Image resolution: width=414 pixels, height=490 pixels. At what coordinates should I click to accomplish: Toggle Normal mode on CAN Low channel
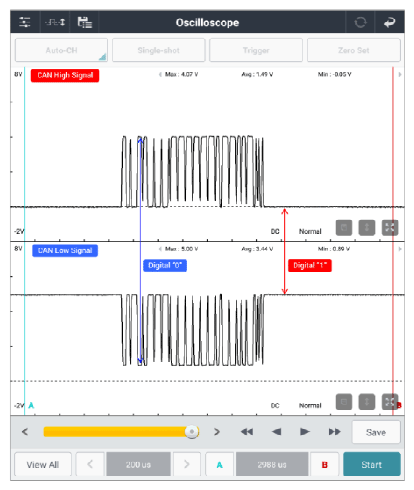pos(310,406)
